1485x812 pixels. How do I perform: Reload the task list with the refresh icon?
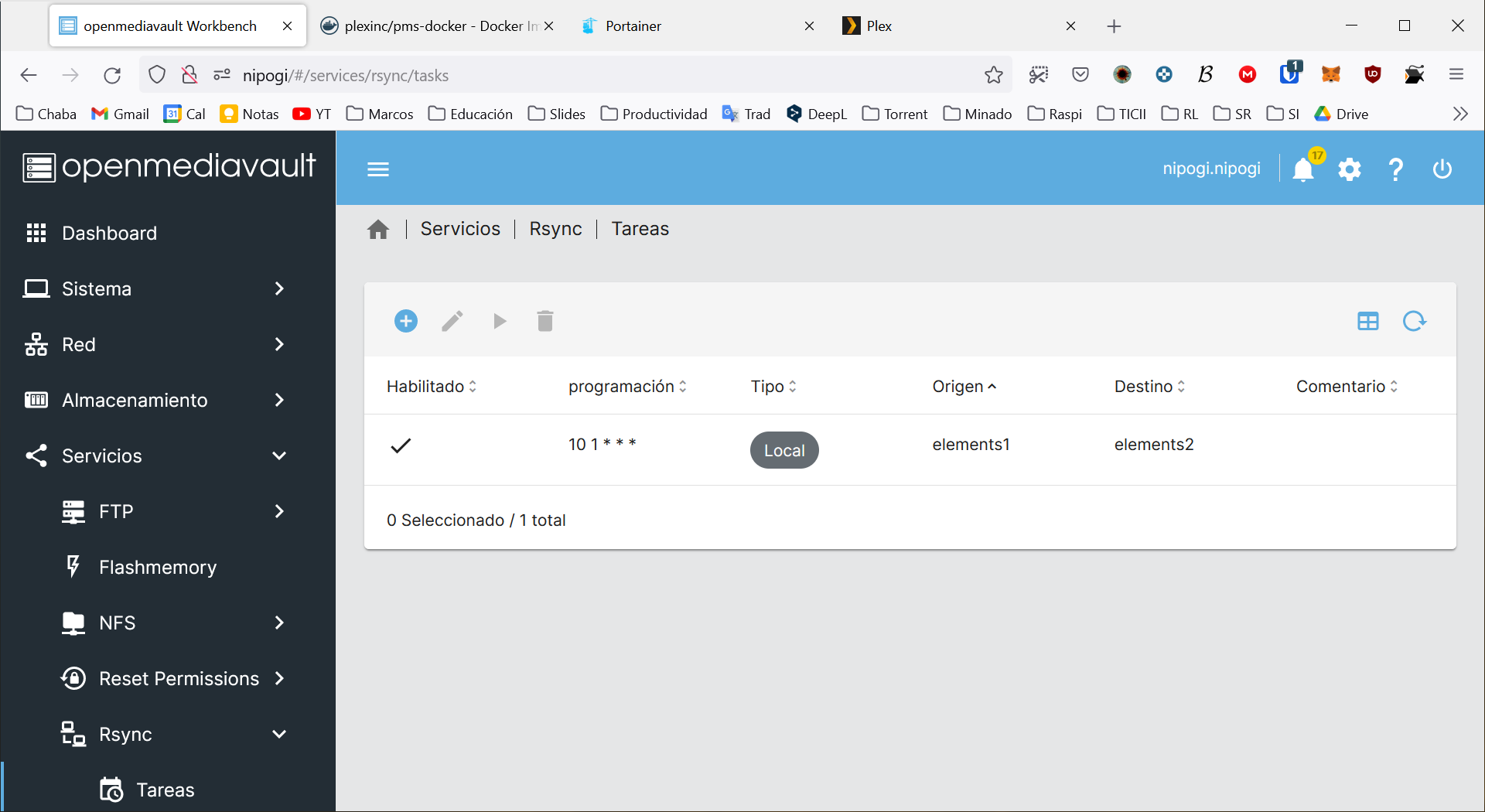[1414, 321]
